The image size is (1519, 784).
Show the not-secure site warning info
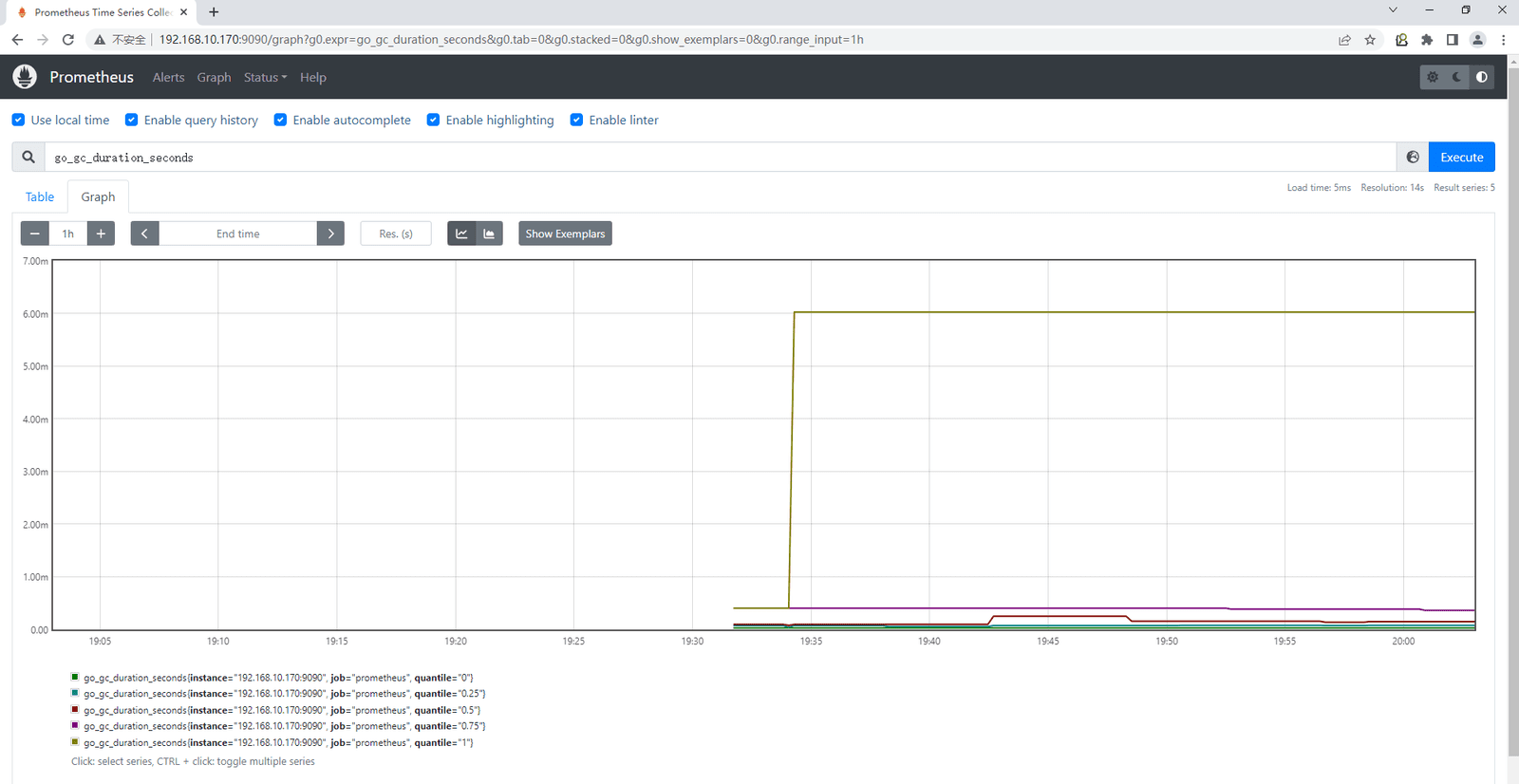(x=120, y=40)
